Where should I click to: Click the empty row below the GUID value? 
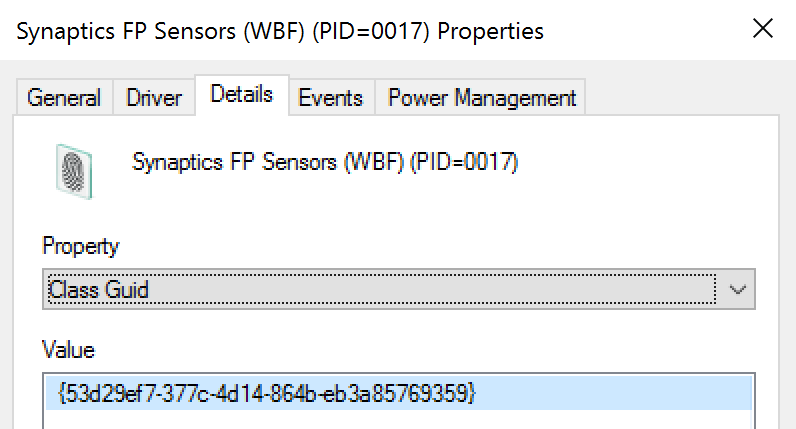pyautogui.click(x=398, y=419)
